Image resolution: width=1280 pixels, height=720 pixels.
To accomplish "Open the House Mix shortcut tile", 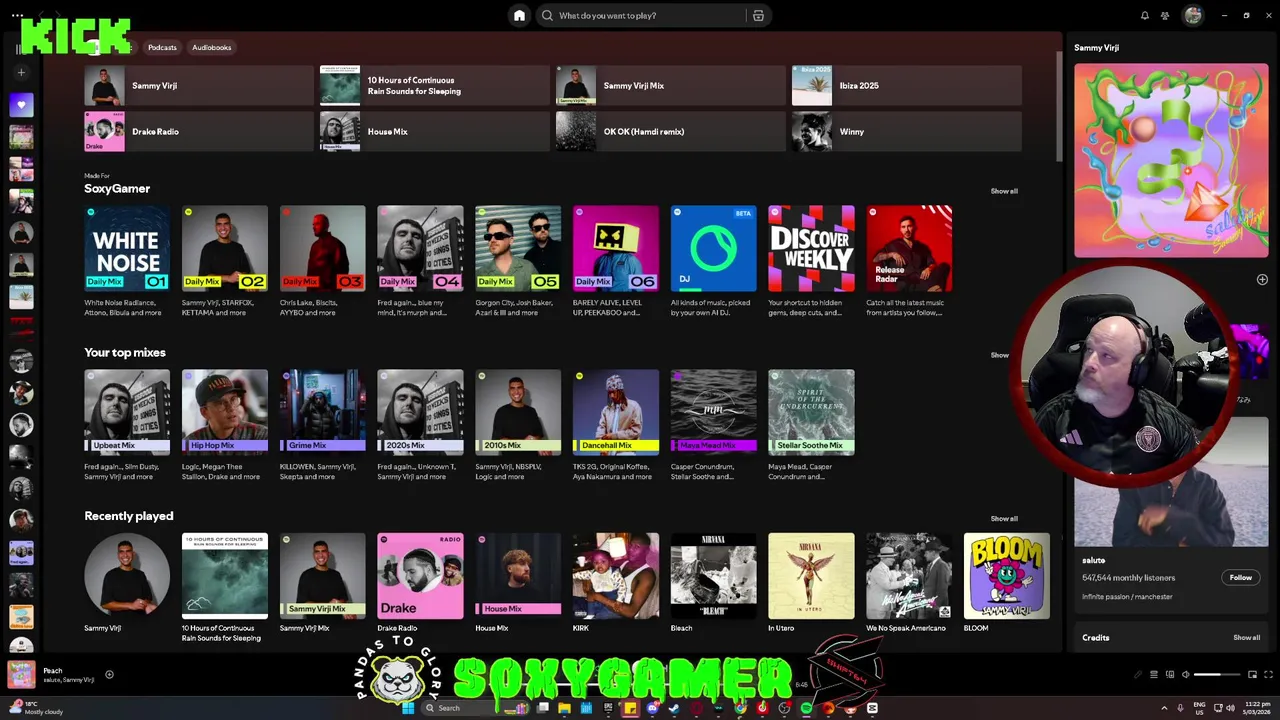I will point(434,131).
